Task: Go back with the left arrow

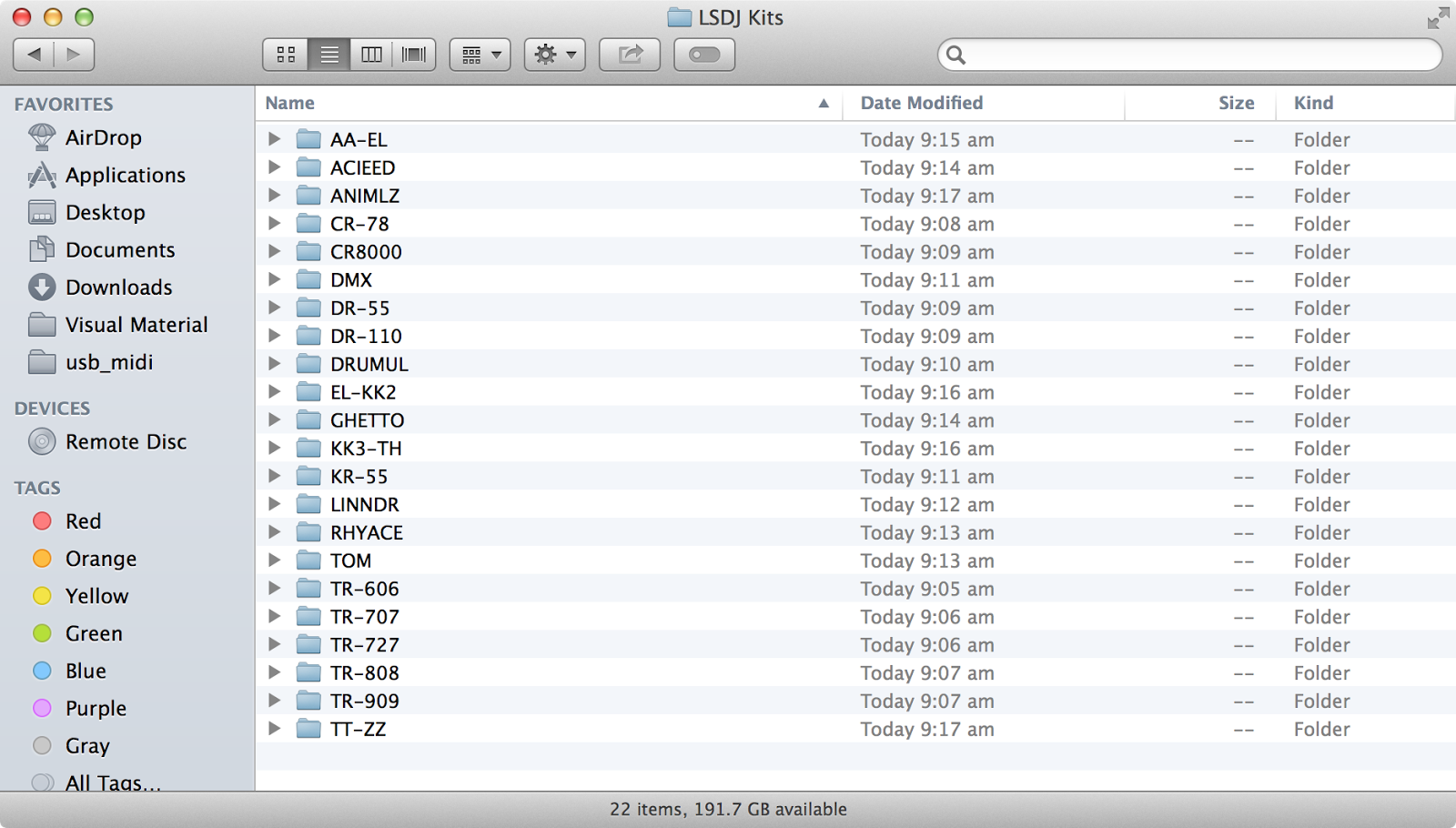Action: click(x=34, y=55)
